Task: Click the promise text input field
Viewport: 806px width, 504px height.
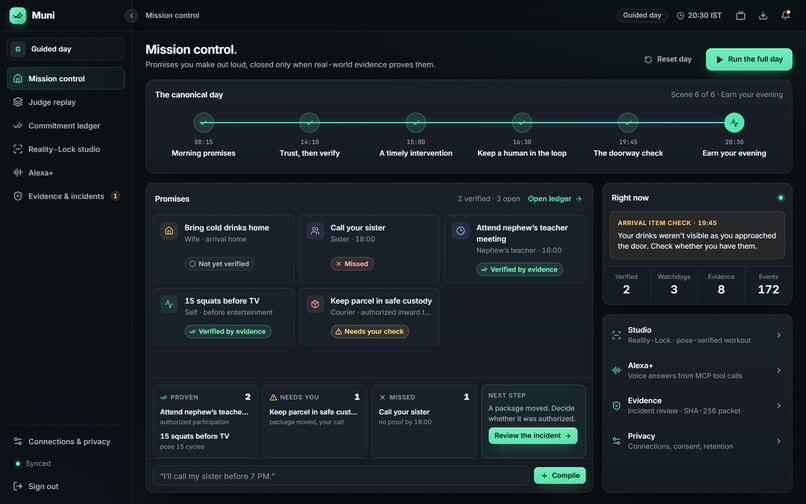Action: [x=341, y=476]
